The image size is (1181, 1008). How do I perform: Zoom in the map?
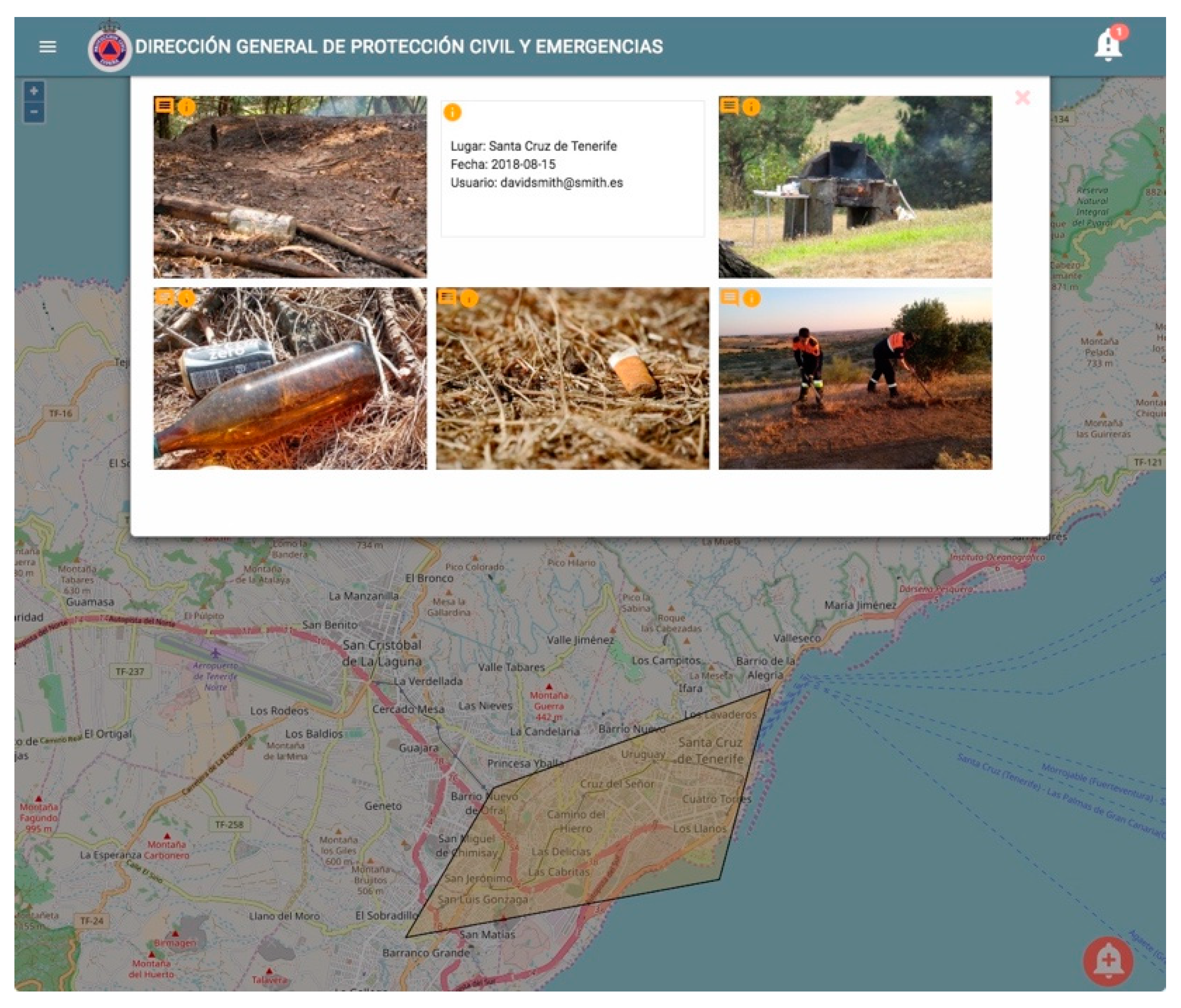[33, 91]
